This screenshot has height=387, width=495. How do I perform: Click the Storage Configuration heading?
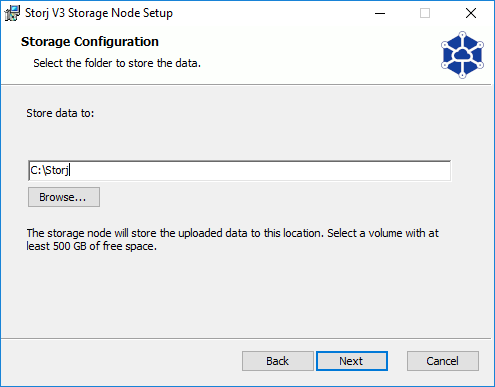[x=90, y=42]
